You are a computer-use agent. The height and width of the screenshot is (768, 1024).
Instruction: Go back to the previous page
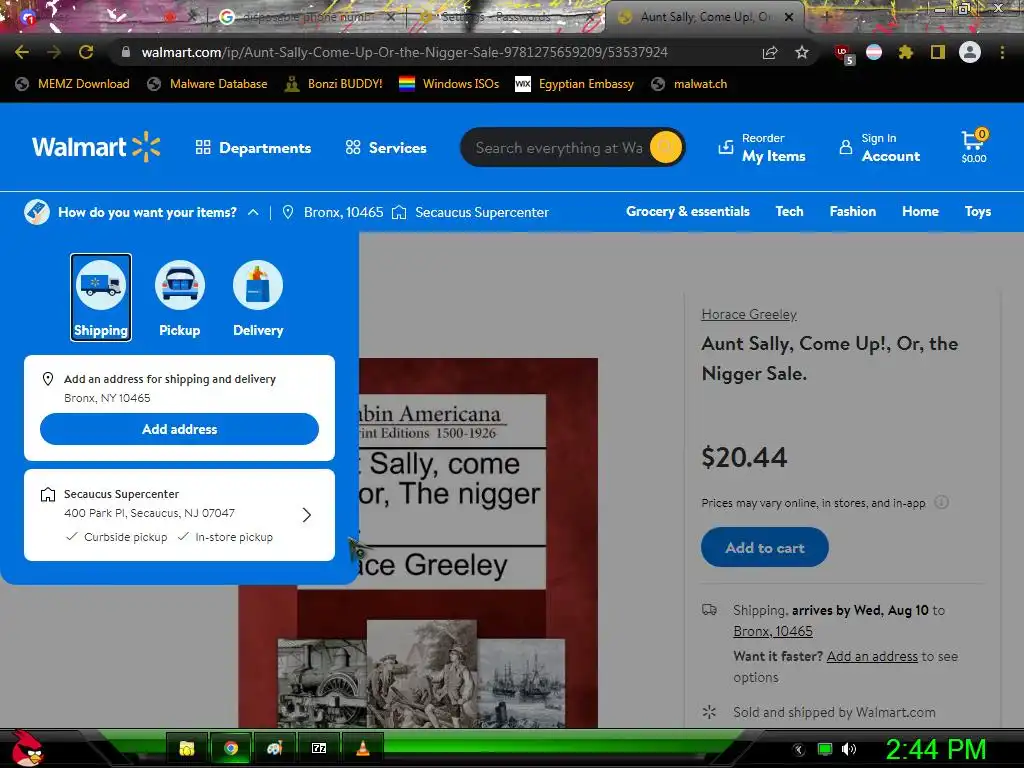pyautogui.click(x=22, y=52)
